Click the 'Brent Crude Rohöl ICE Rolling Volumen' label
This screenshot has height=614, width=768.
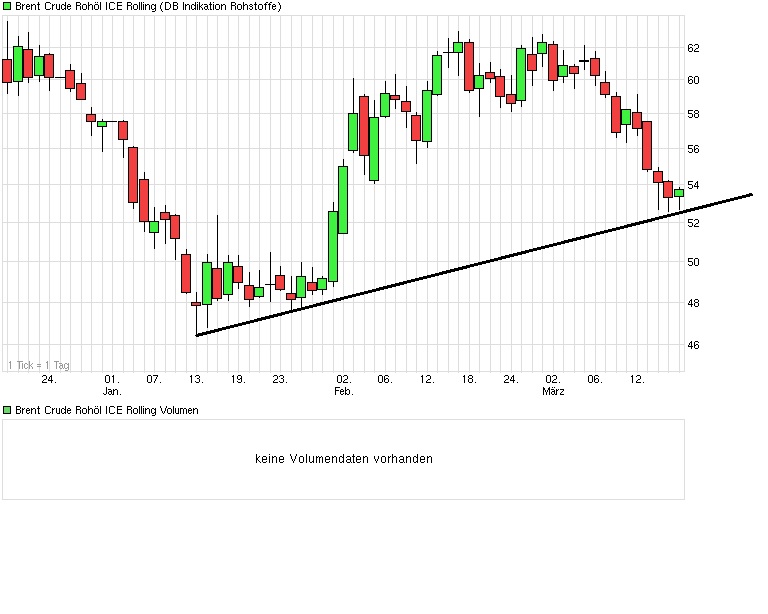coord(107,410)
